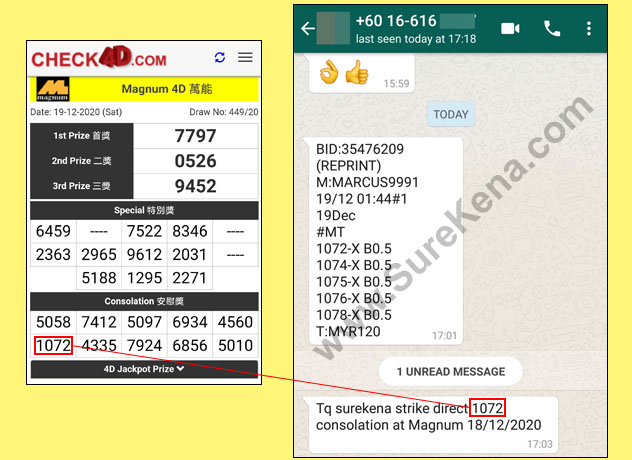Start a voice call in WhatsApp
This screenshot has height=460, width=632.
(552, 29)
